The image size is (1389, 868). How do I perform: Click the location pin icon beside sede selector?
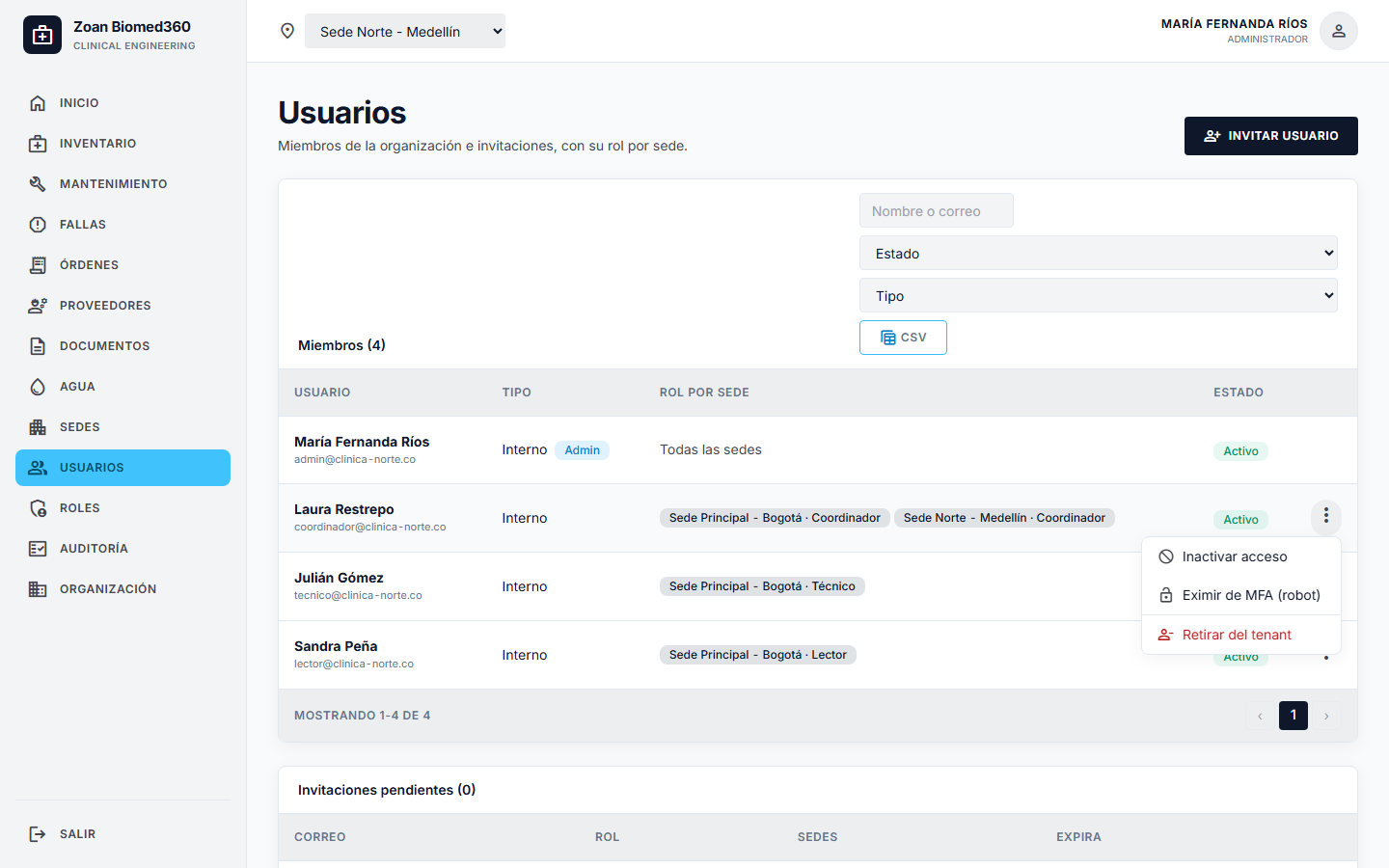(x=287, y=31)
